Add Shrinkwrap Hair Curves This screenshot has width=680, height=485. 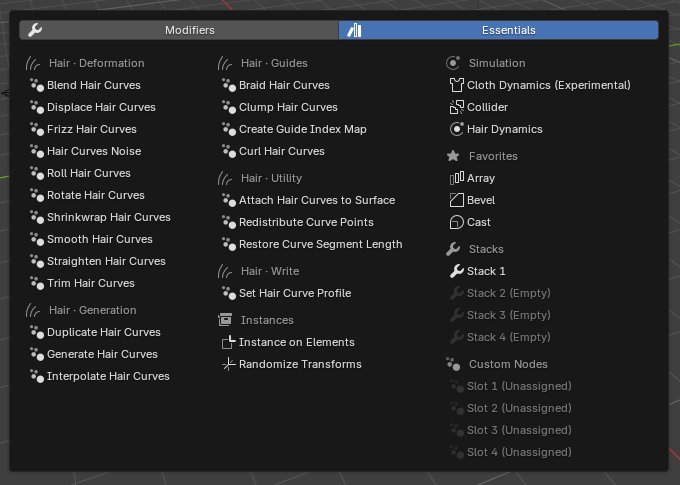pyautogui.click(x=108, y=217)
